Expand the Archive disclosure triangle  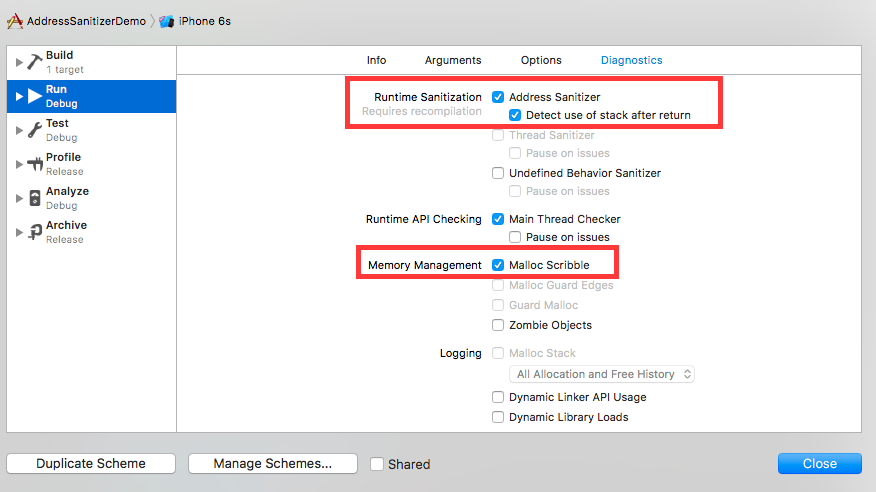click(x=19, y=232)
